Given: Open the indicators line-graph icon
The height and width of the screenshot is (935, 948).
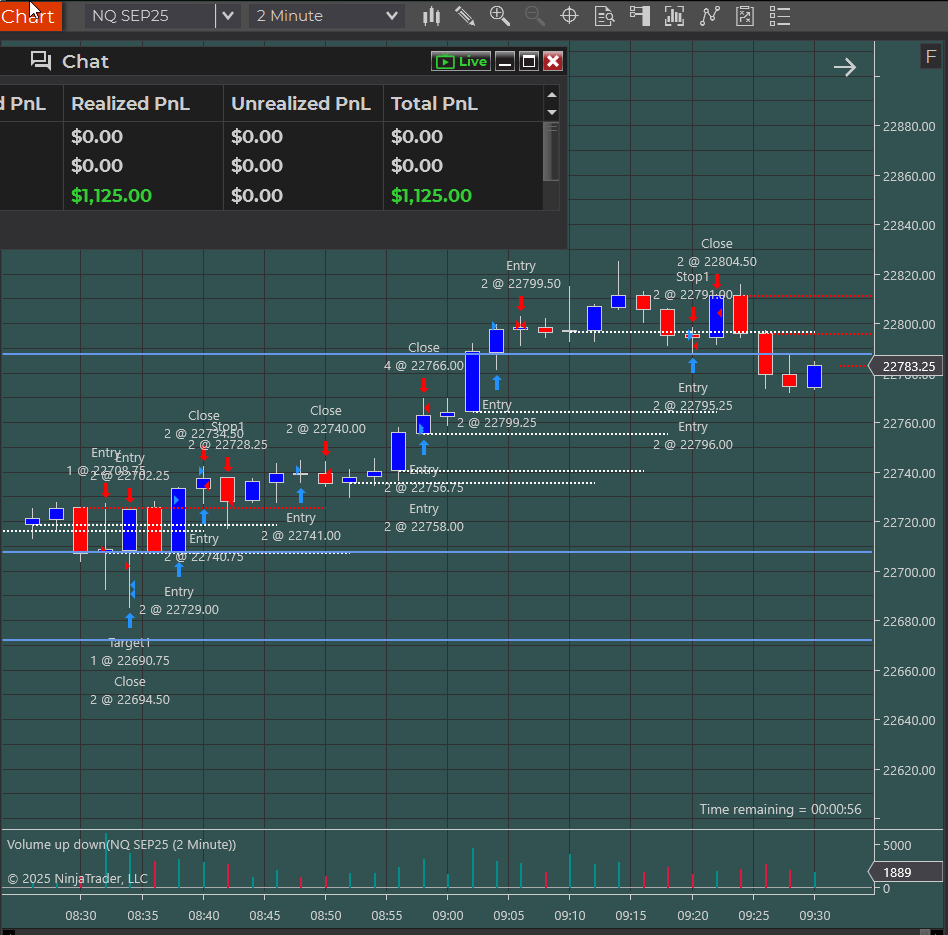Looking at the screenshot, I should click(x=709, y=16).
